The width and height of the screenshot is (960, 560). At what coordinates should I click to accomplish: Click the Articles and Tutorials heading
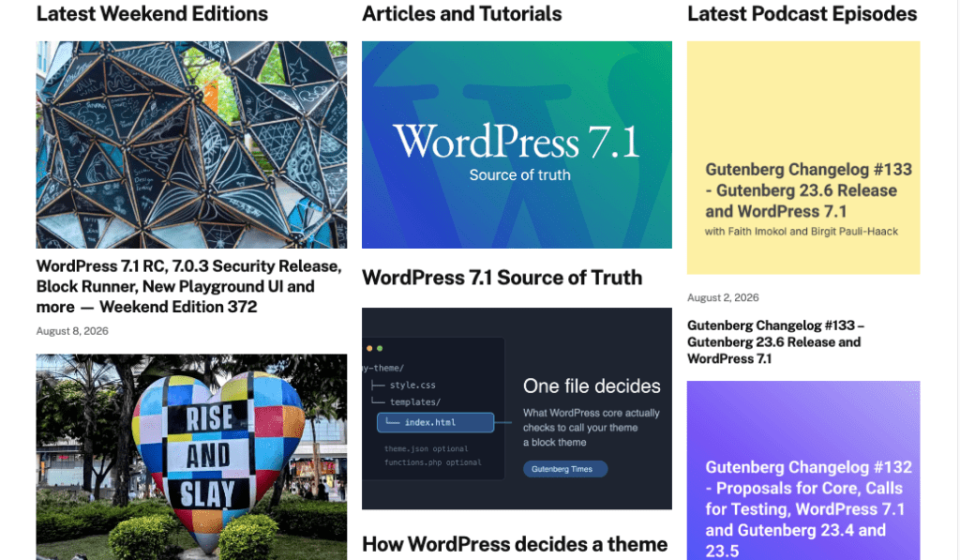click(x=462, y=13)
